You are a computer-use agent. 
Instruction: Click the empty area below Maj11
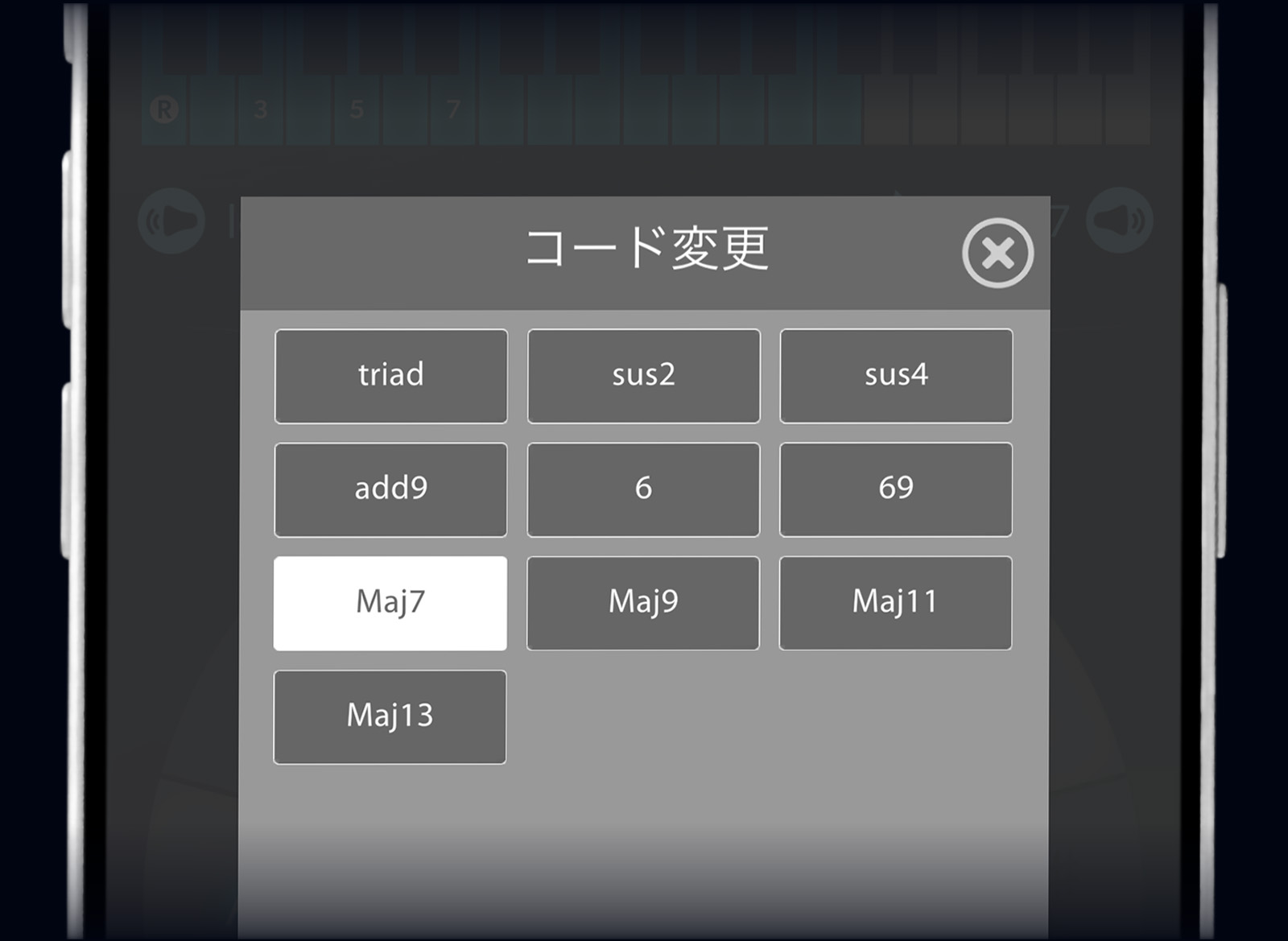(x=895, y=716)
